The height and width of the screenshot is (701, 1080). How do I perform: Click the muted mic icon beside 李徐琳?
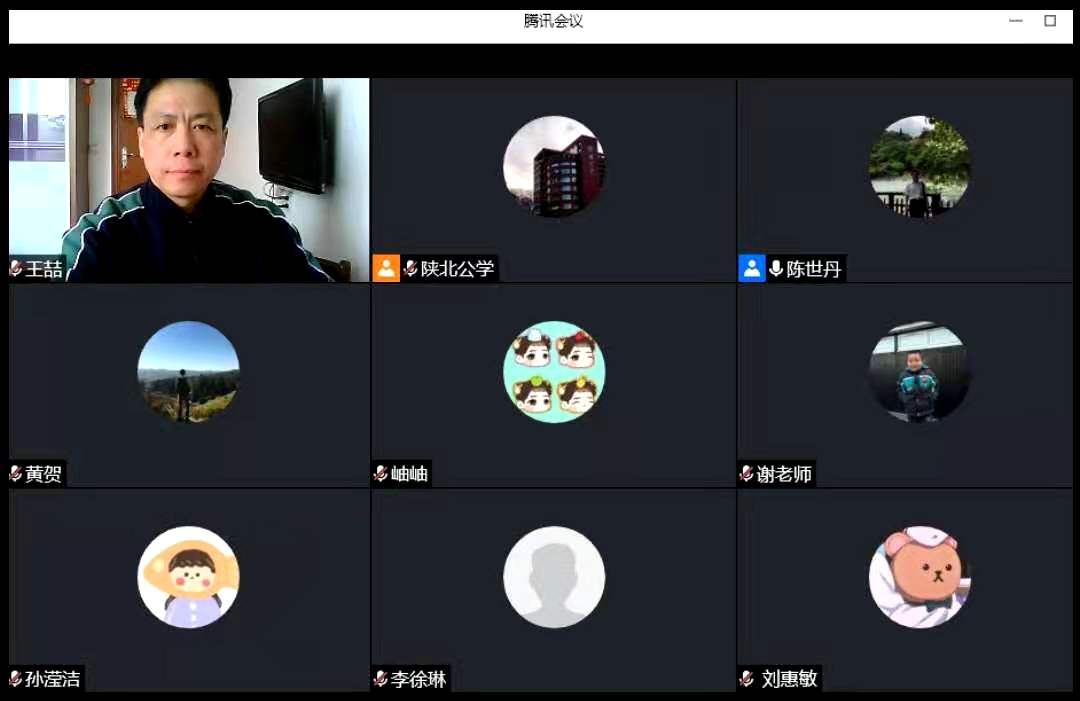380,679
